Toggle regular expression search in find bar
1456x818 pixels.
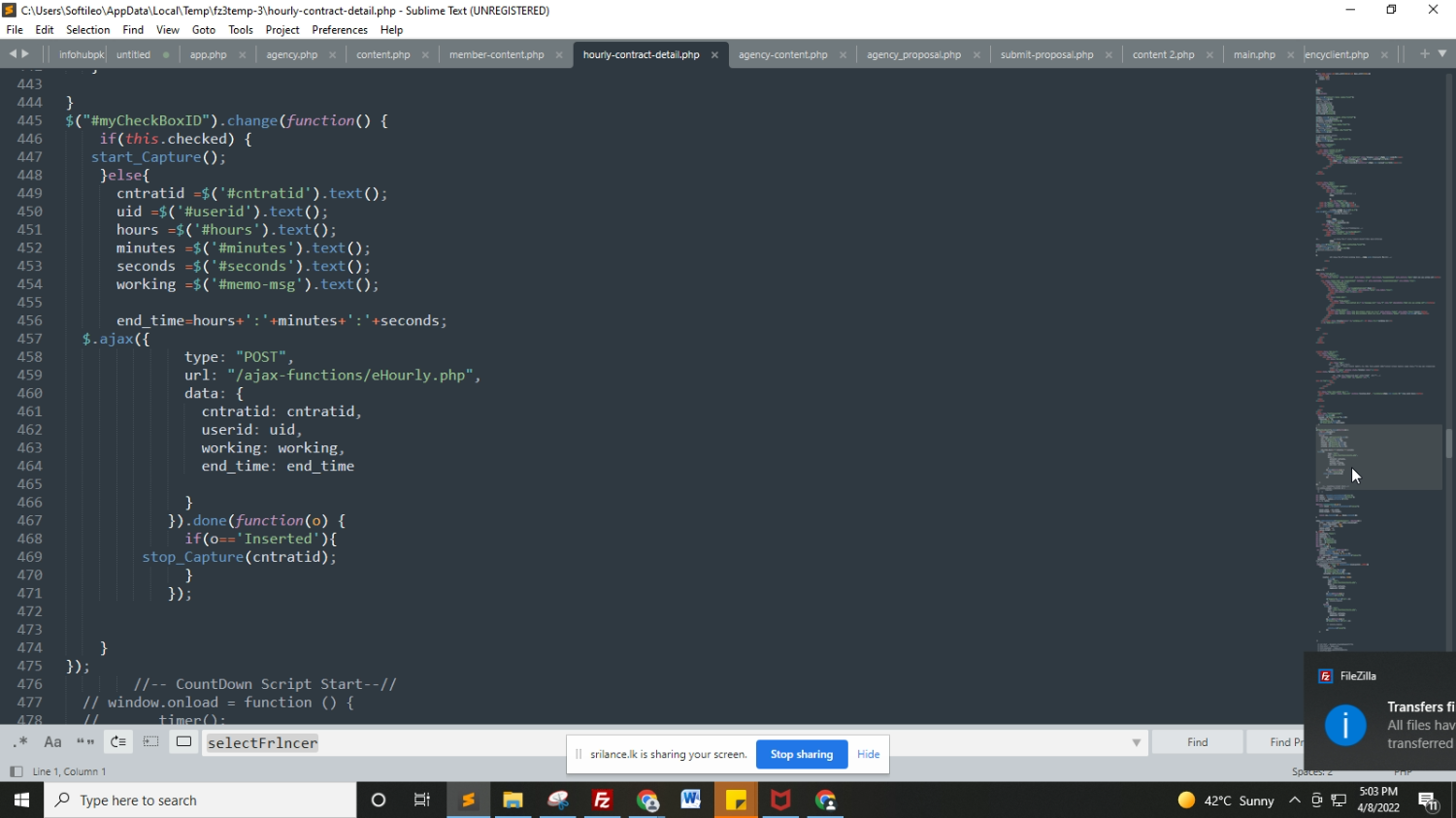(x=20, y=742)
